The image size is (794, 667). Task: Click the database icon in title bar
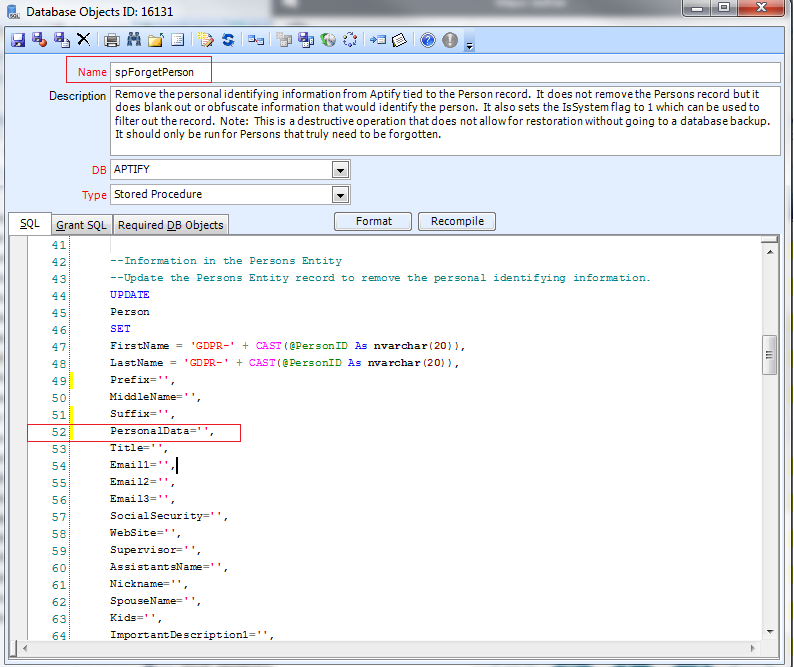click(x=14, y=11)
